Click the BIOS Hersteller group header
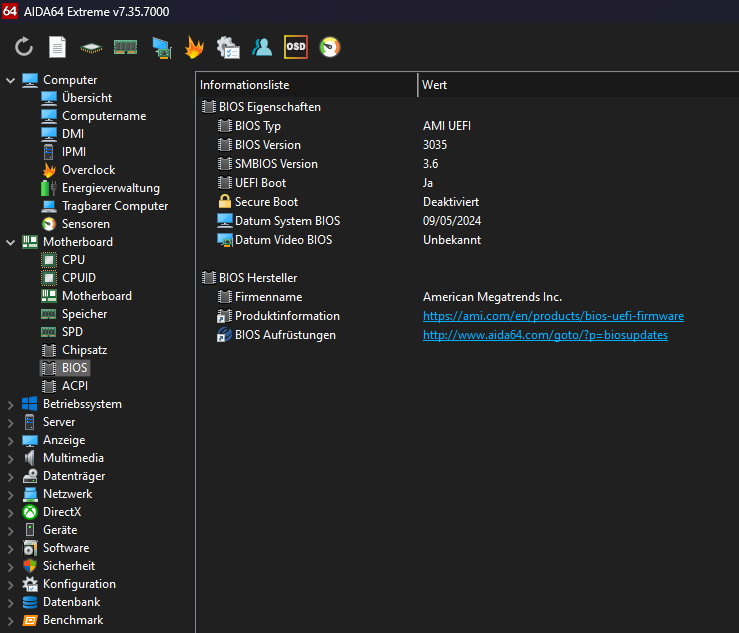This screenshot has height=633, width=739. (x=258, y=278)
